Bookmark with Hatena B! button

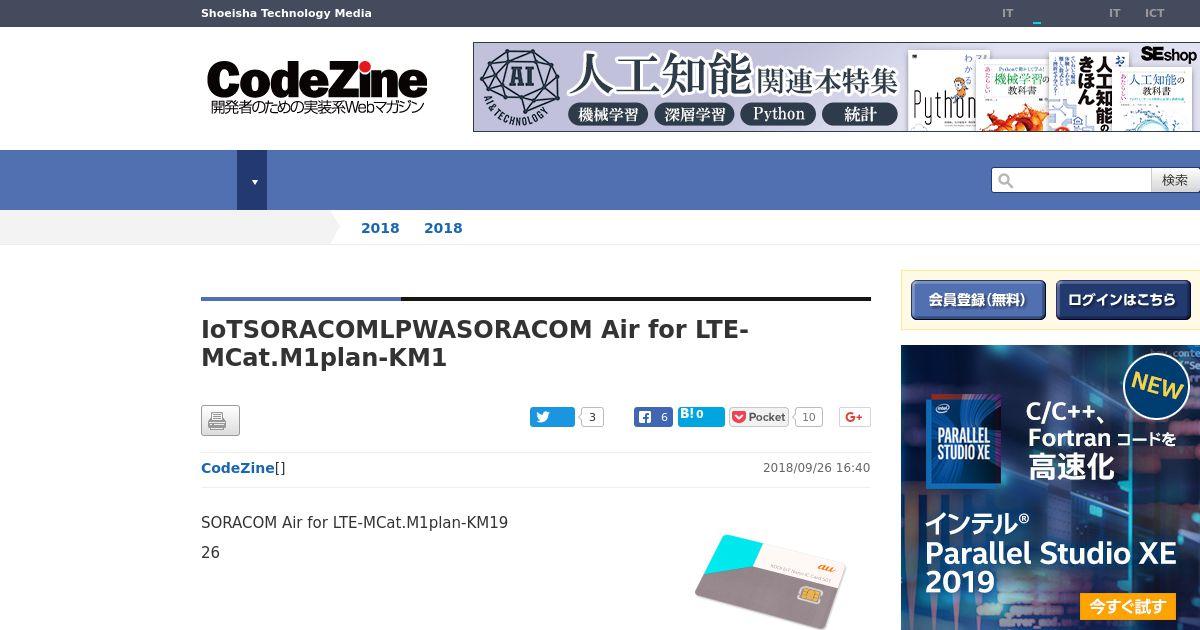click(x=701, y=417)
